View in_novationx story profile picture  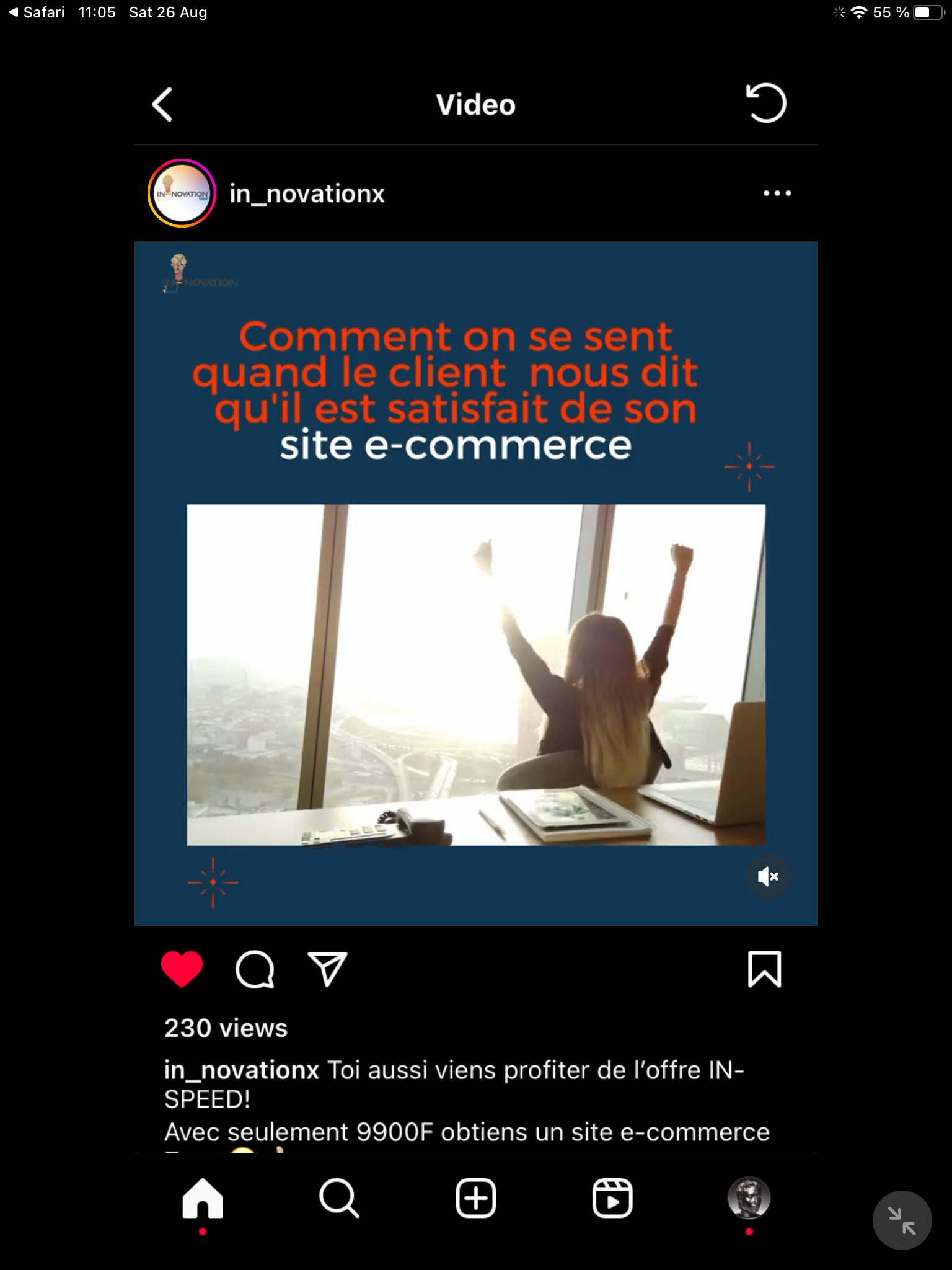coord(182,193)
